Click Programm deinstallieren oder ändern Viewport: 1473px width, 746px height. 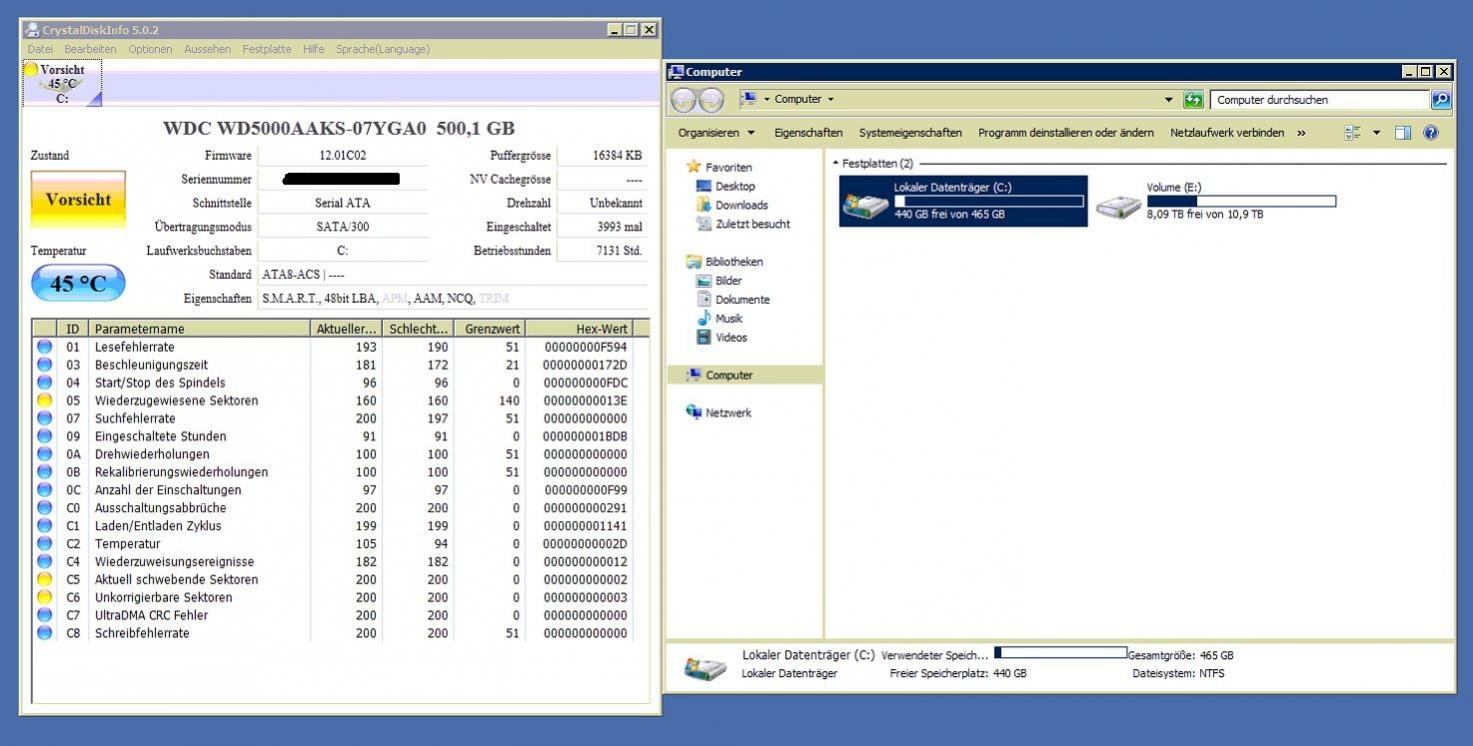(1066, 133)
